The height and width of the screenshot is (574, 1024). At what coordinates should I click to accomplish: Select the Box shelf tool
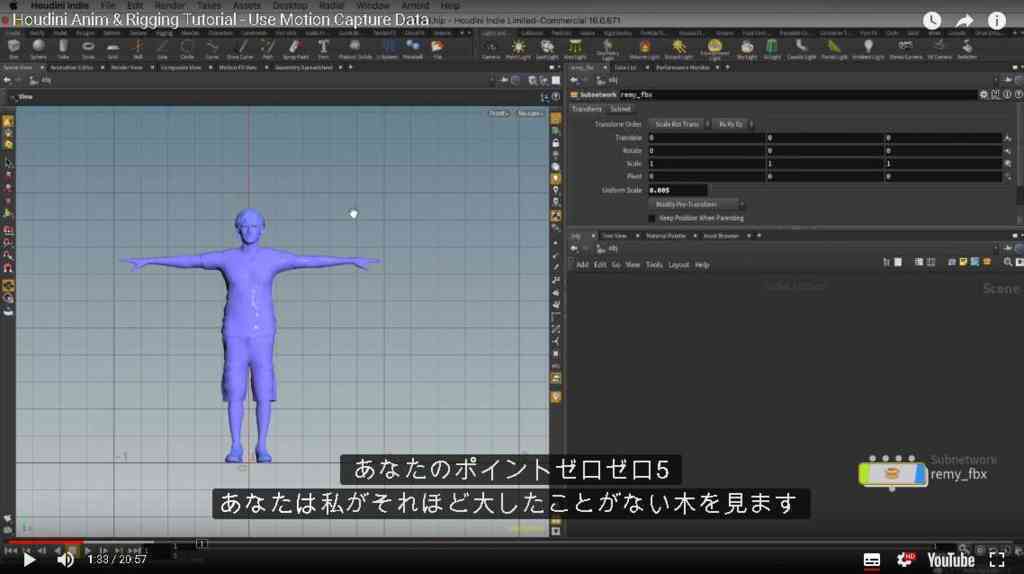click(14, 48)
